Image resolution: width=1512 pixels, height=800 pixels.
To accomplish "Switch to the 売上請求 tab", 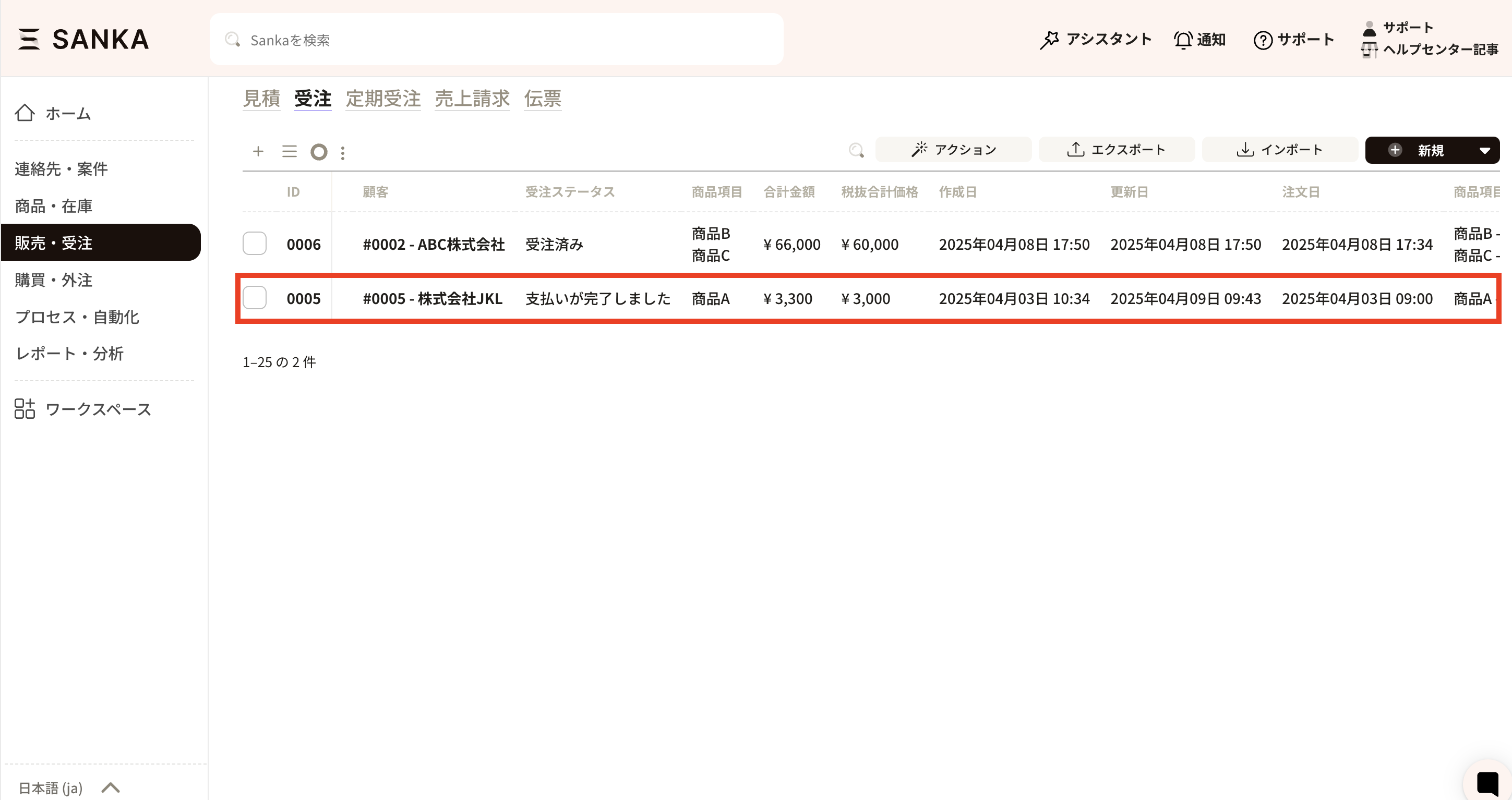I will click(x=472, y=98).
